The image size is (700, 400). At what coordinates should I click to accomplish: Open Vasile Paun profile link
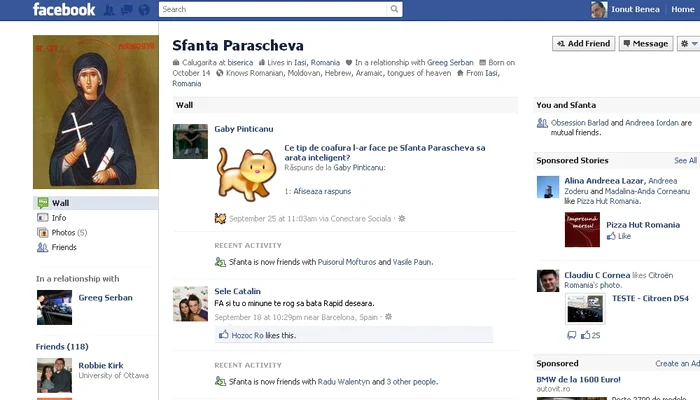[412, 262]
